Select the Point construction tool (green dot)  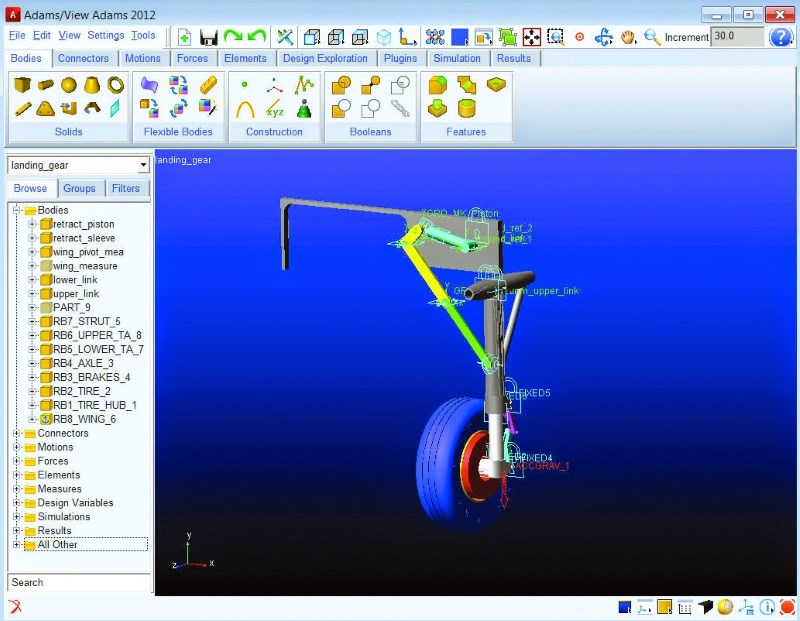[244, 85]
